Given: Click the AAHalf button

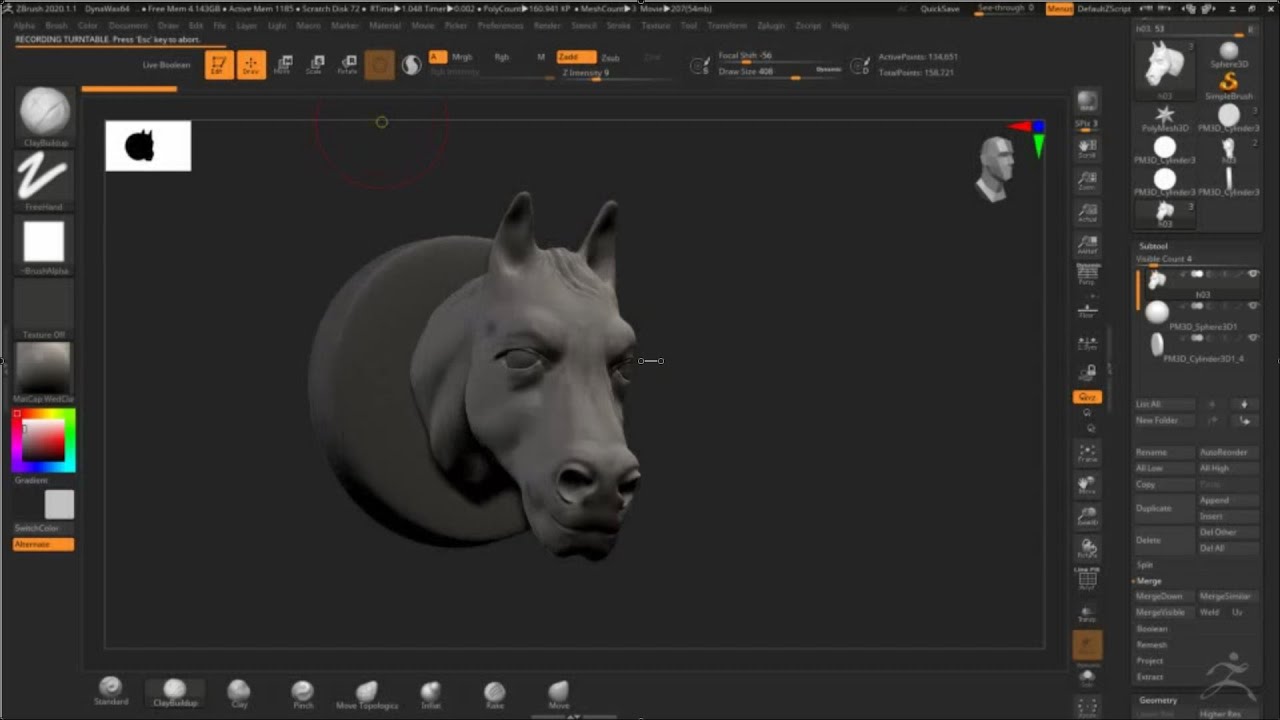Looking at the screenshot, I should tap(1087, 244).
